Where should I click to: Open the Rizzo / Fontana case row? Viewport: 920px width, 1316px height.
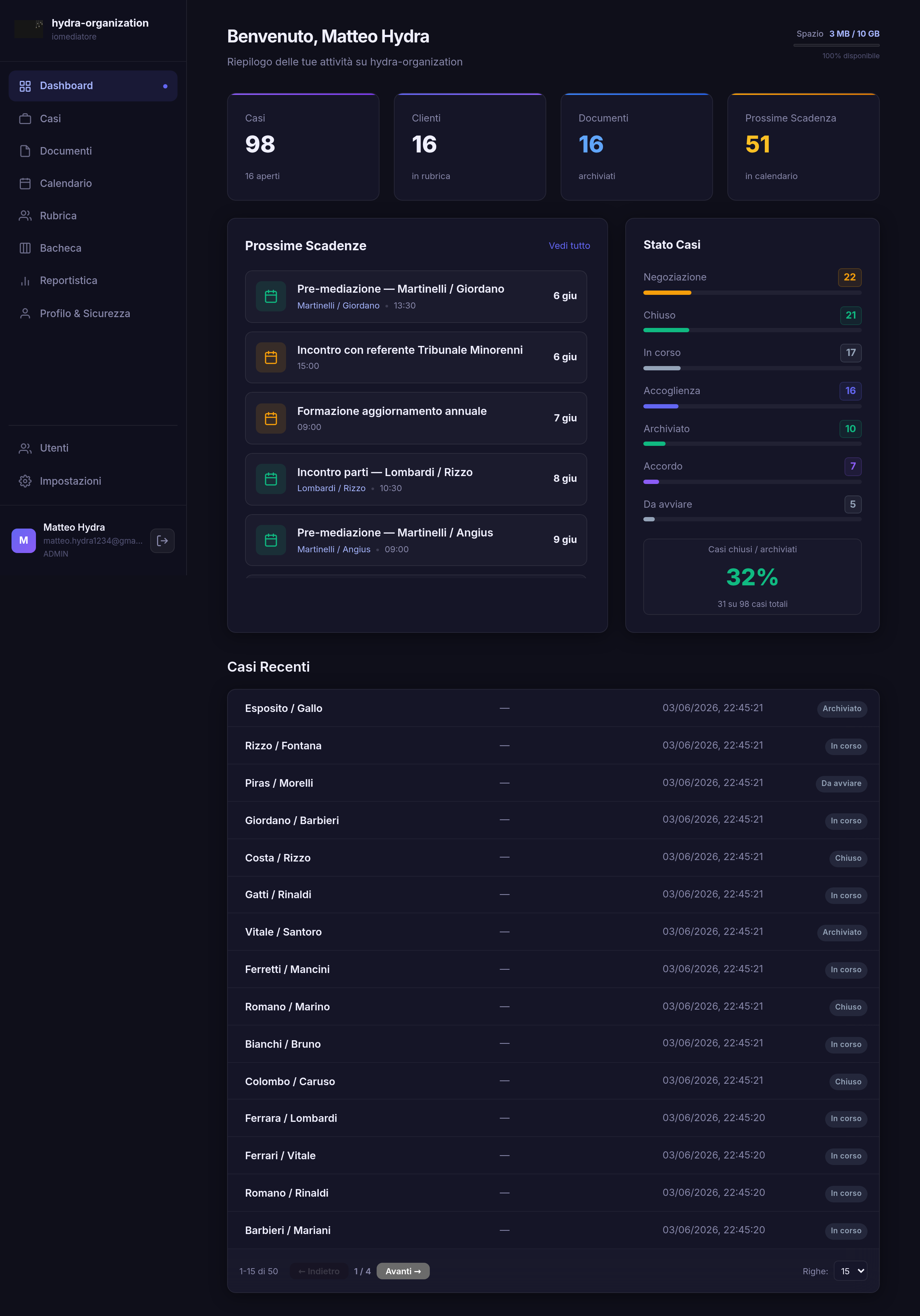[553, 746]
